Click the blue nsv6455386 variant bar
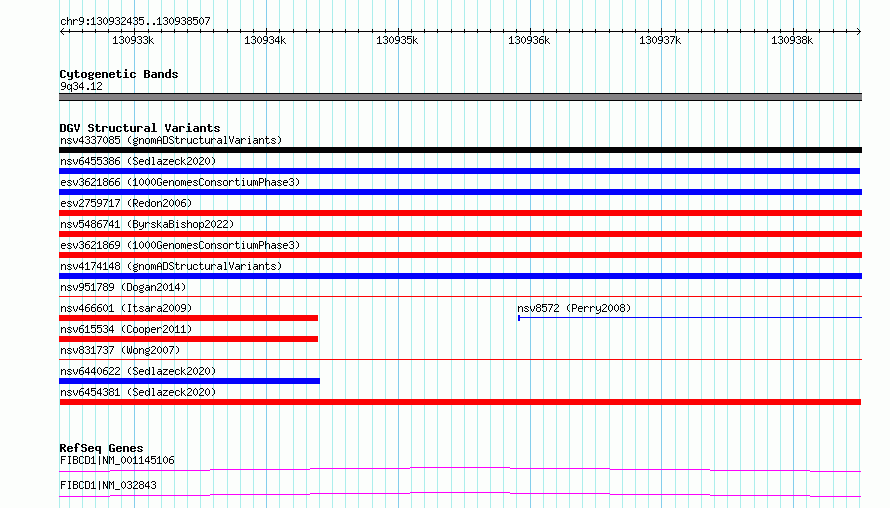Screen dimensions: 890x508 459,171
